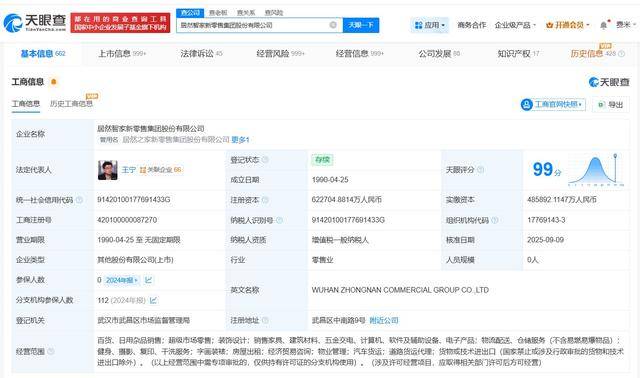Click the 99分 score distribution chart
This screenshot has width=640, height=378.
pos(596,169)
